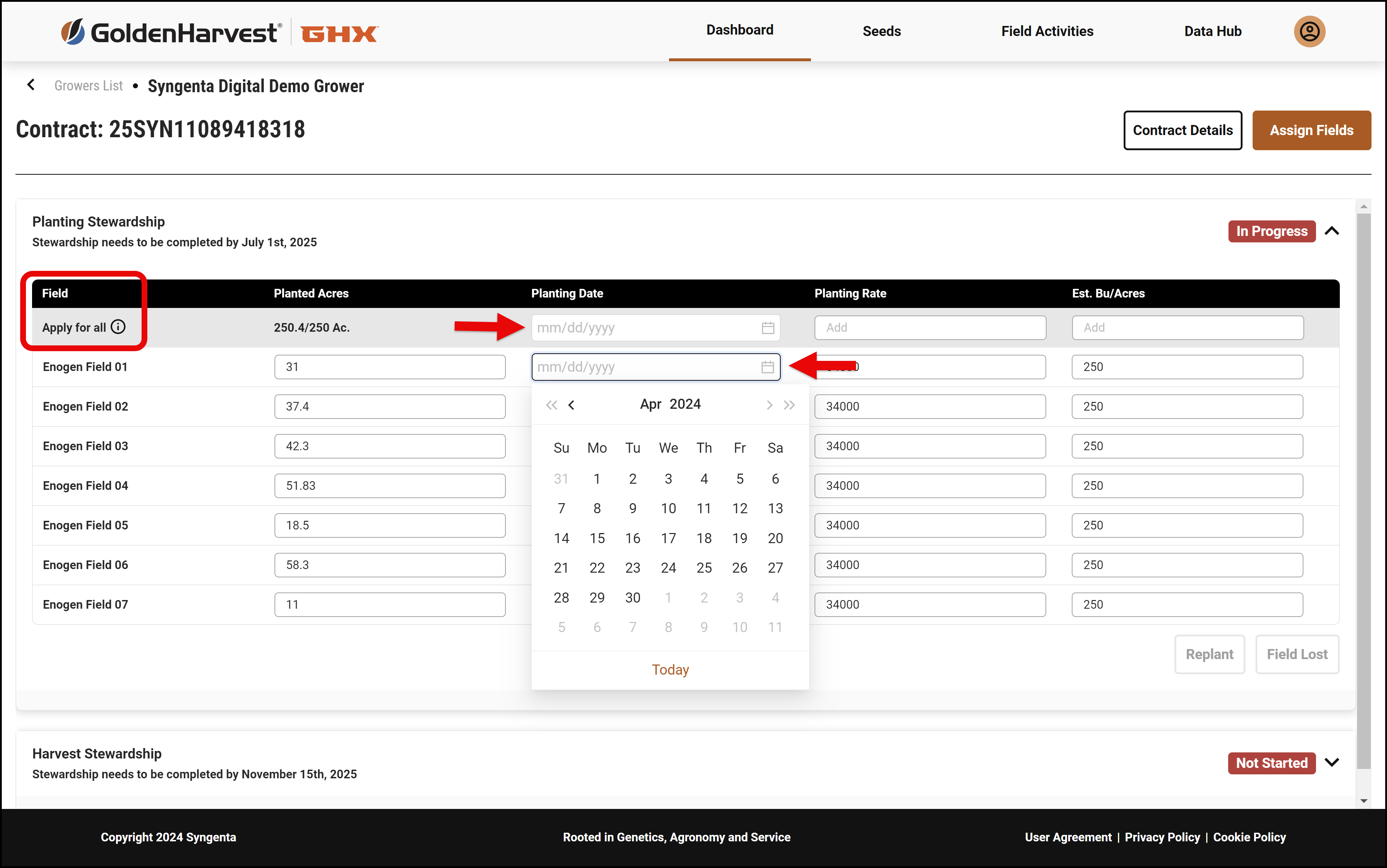This screenshot has height=868, width=1387.
Task: Click the 2024 year label in date picker
Action: [685, 404]
